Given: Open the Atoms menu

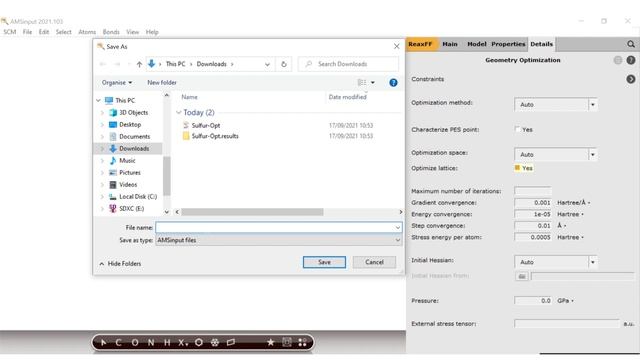Looking at the screenshot, I should click(x=87, y=32).
